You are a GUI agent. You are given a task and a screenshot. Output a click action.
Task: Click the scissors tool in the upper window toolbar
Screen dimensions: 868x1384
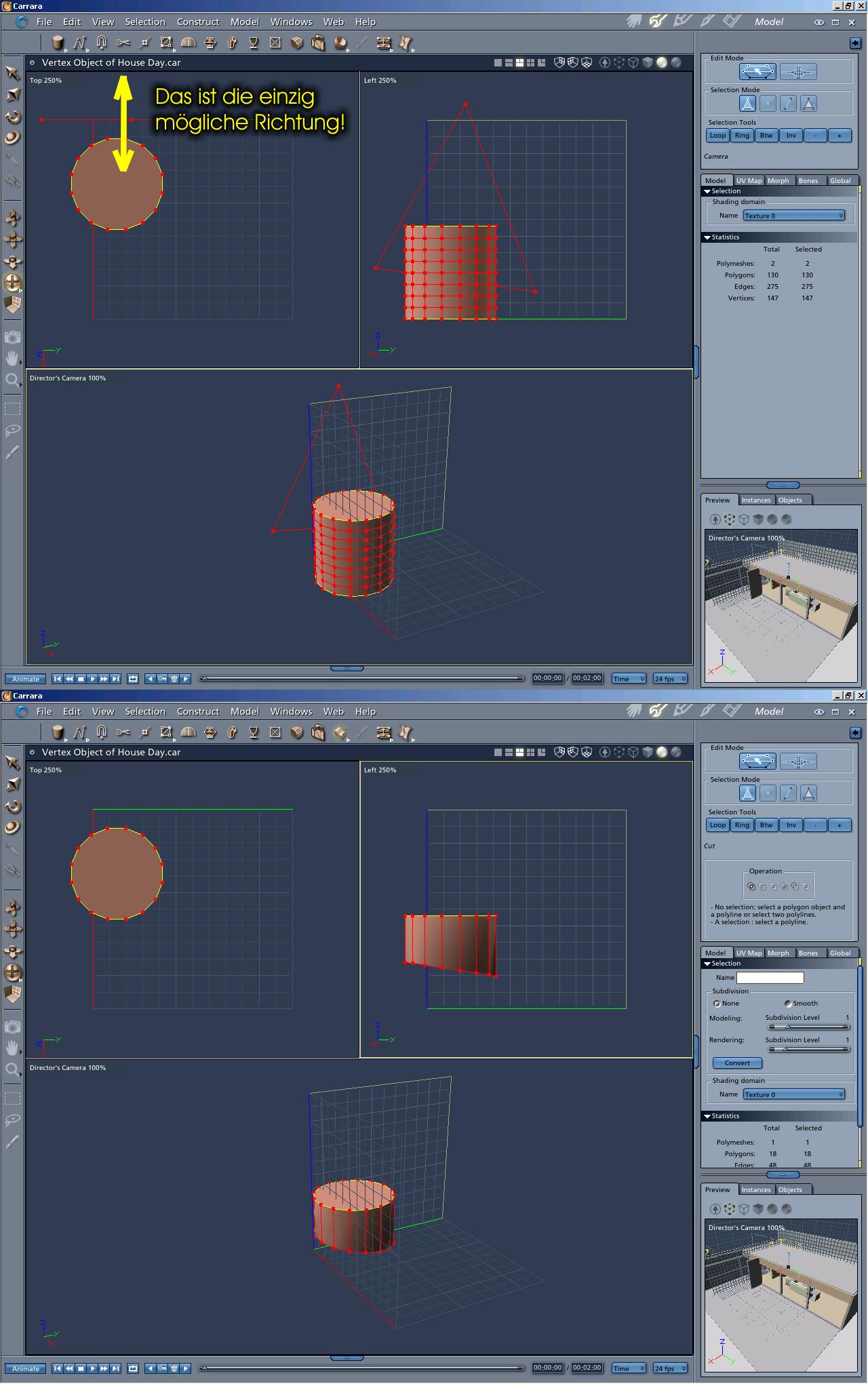pos(123,43)
